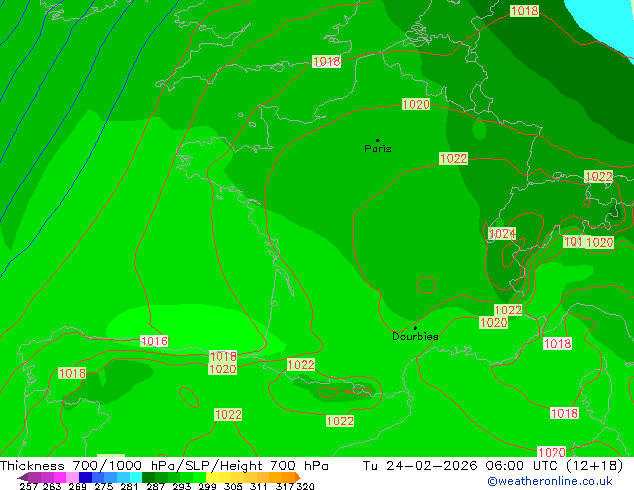This screenshot has height=490, width=634.
Task: Pick the bright yellow legend swatch after 299
Action: pyautogui.click(x=212, y=477)
